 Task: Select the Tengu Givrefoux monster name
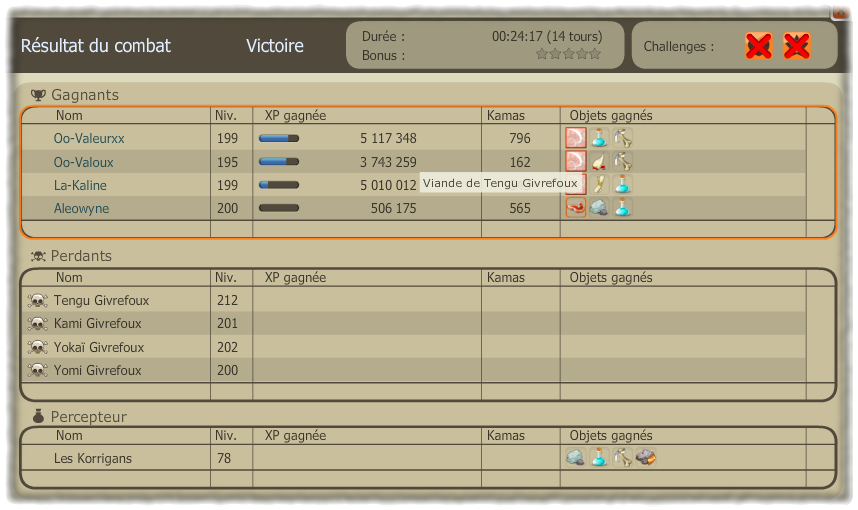pyautogui.click(x=101, y=300)
